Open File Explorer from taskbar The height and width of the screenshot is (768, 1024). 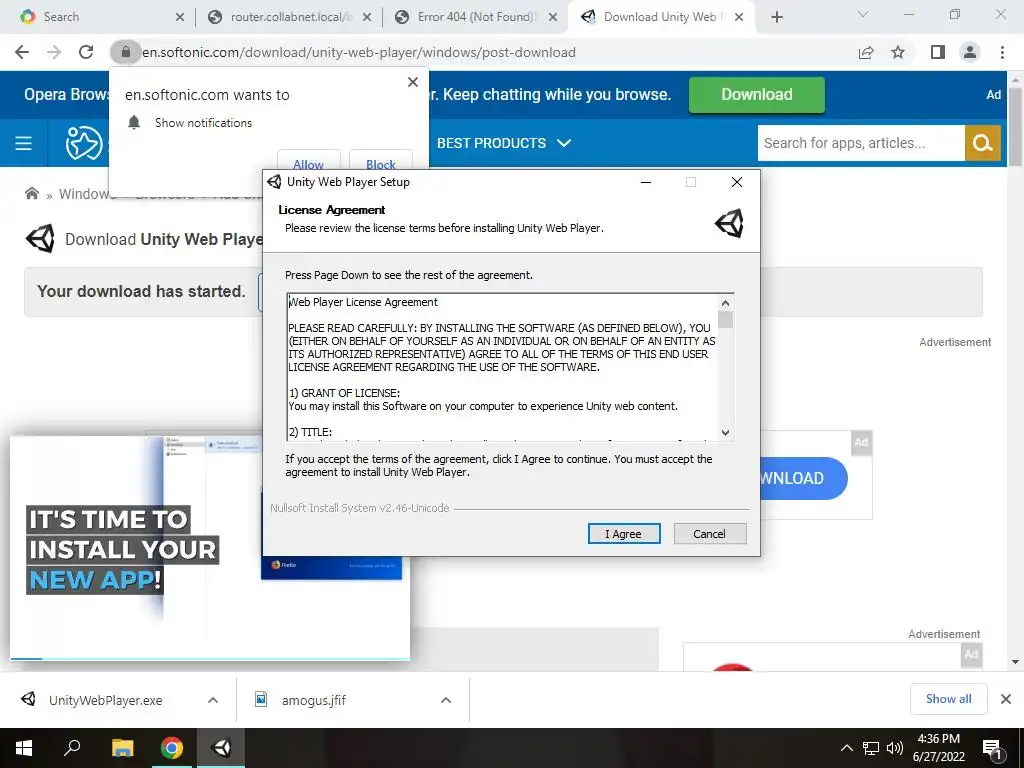coord(122,748)
